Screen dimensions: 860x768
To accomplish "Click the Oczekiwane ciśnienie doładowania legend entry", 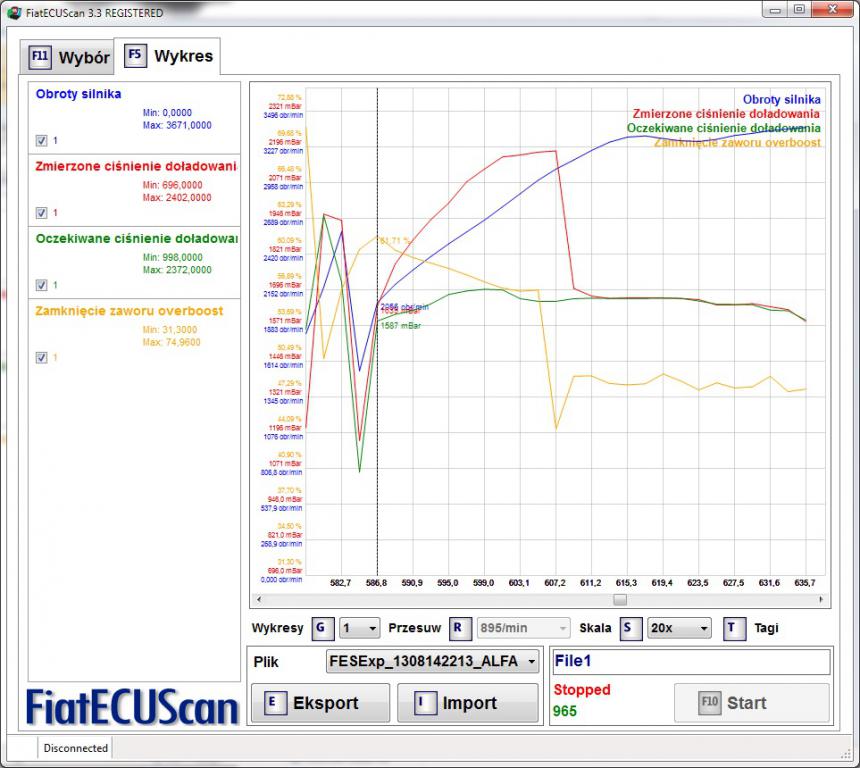I will [723, 128].
